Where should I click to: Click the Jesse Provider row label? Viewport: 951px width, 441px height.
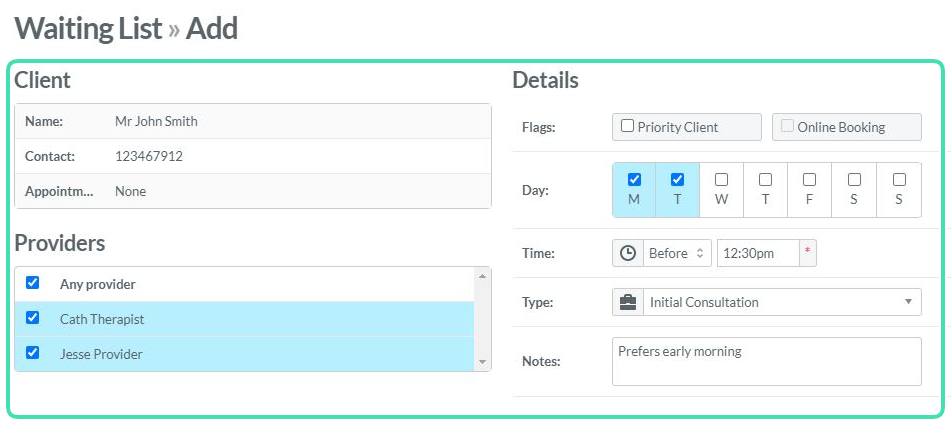pyautogui.click(x=101, y=354)
